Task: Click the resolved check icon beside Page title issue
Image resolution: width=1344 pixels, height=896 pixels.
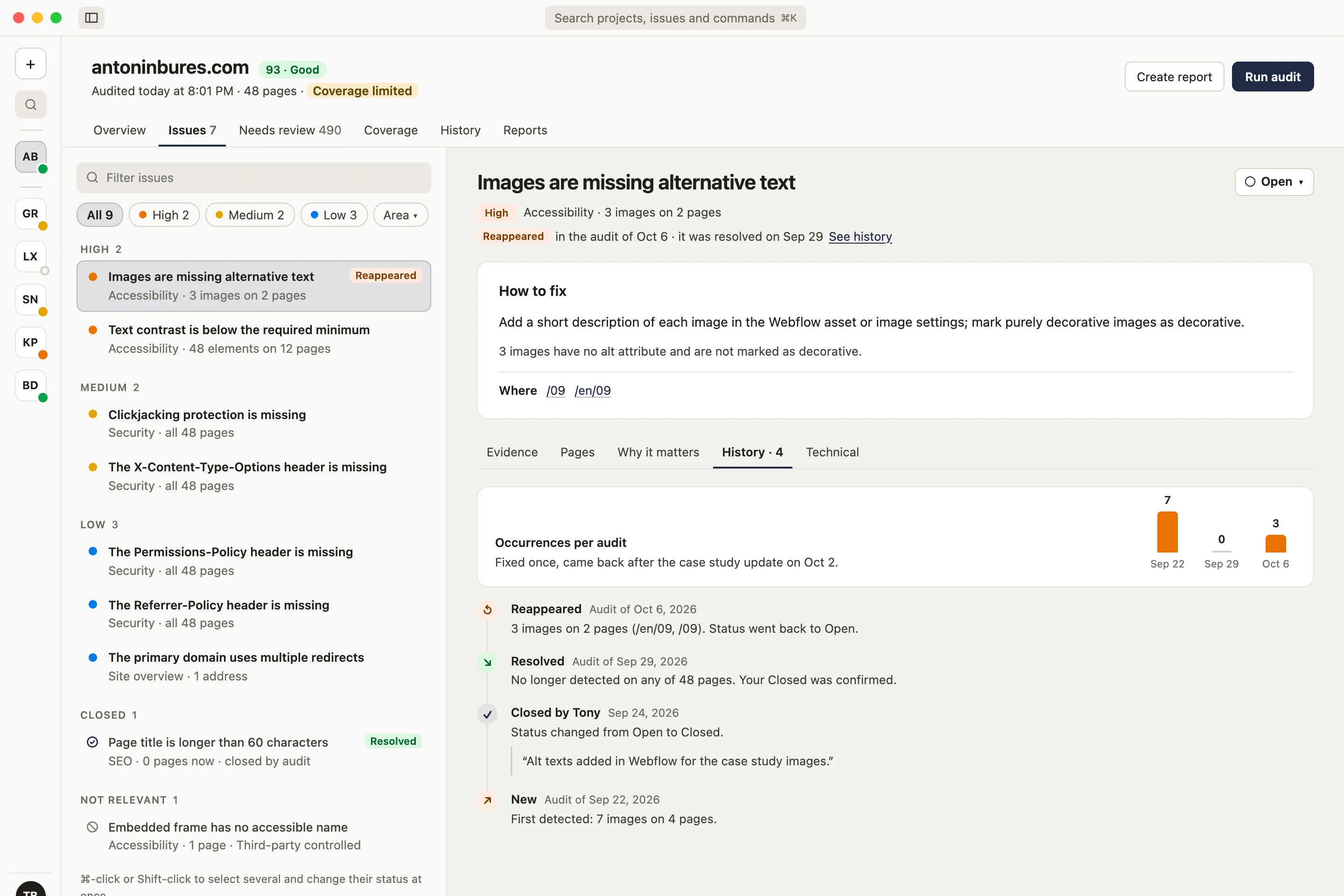Action: (92, 742)
